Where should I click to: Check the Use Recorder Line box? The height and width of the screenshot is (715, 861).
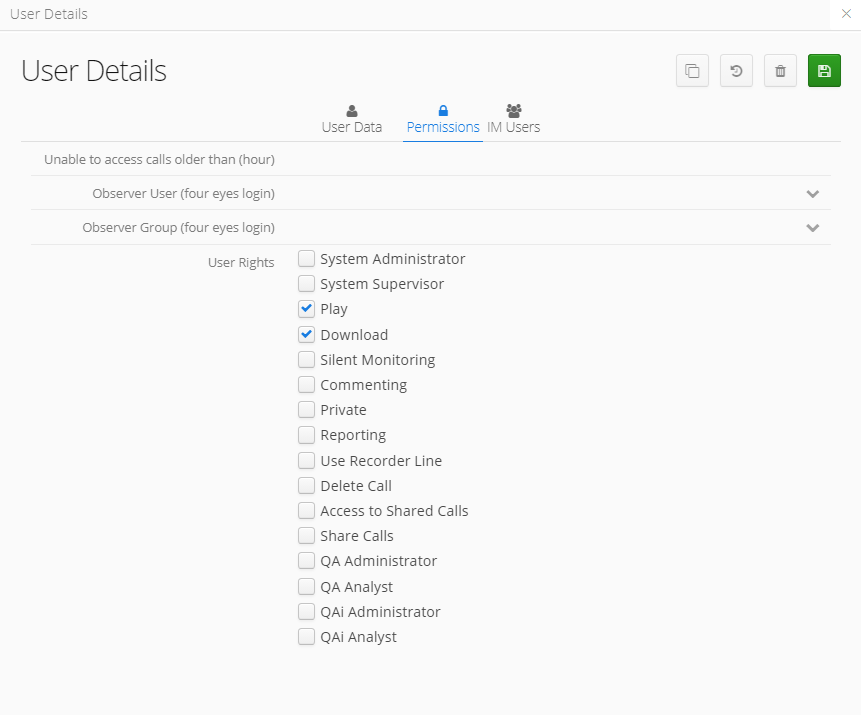(306, 460)
